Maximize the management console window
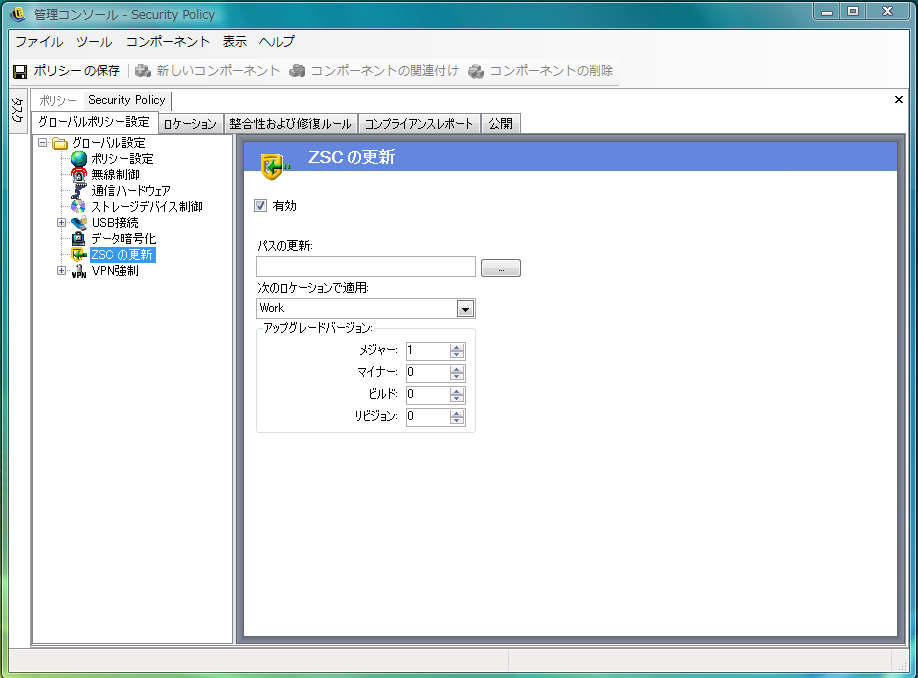The image size is (918, 678). coord(853,11)
